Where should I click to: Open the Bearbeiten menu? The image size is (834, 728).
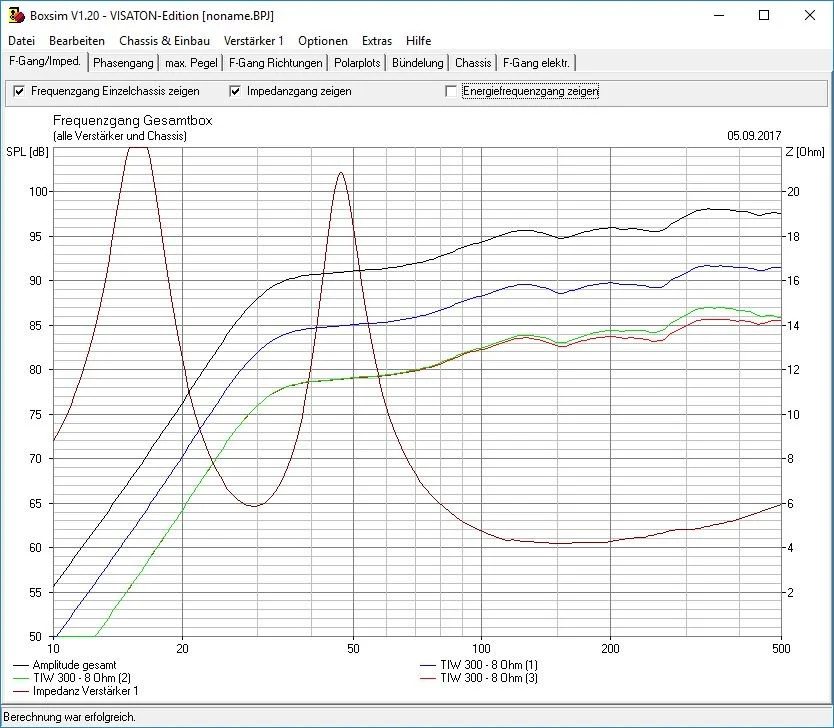pyautogui.click(x=77, y=41)
